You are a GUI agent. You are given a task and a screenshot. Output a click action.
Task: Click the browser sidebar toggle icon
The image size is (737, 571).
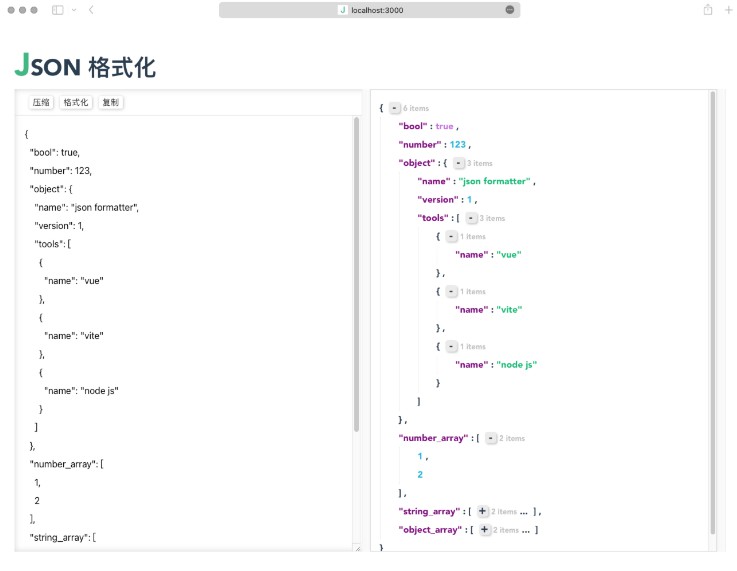57,10
